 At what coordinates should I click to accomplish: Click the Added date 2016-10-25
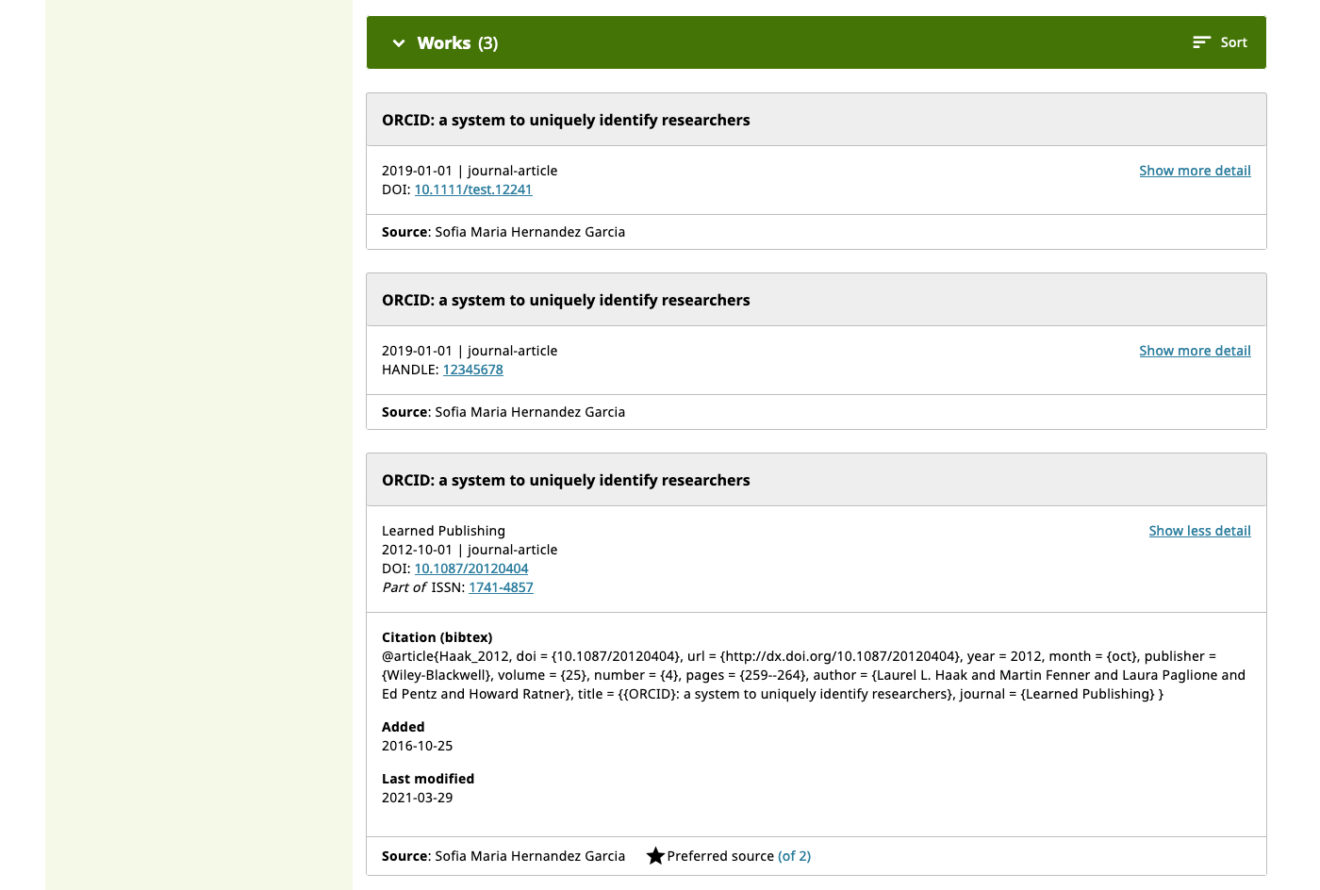[417, 746]
